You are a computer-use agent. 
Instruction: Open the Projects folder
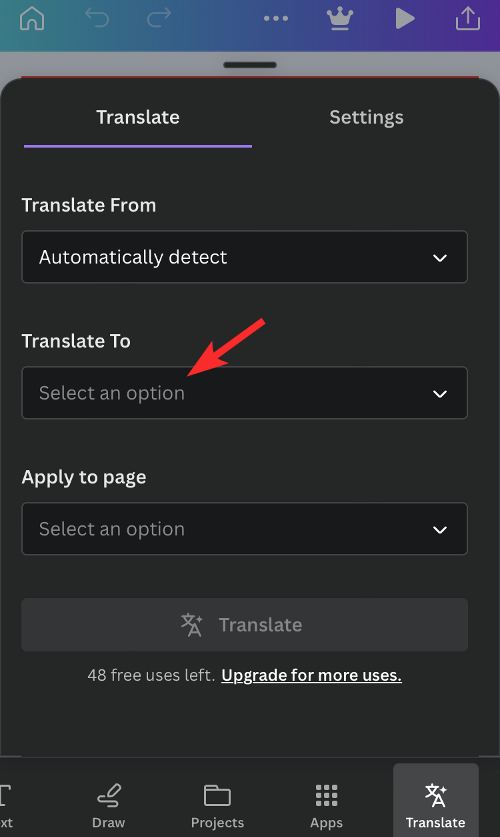[x=217, y=806]
